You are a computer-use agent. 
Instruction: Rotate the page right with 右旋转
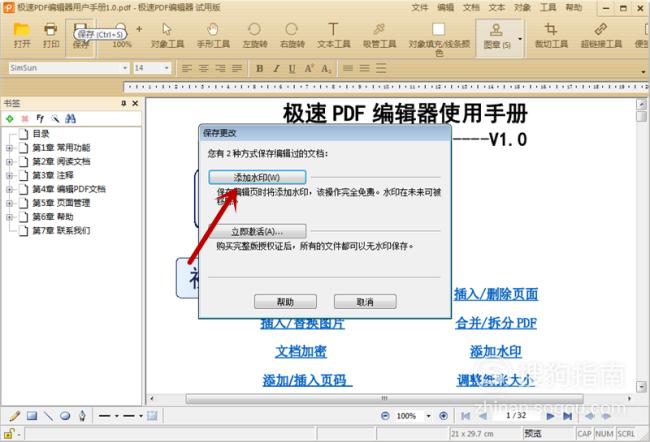coord(292,35)
